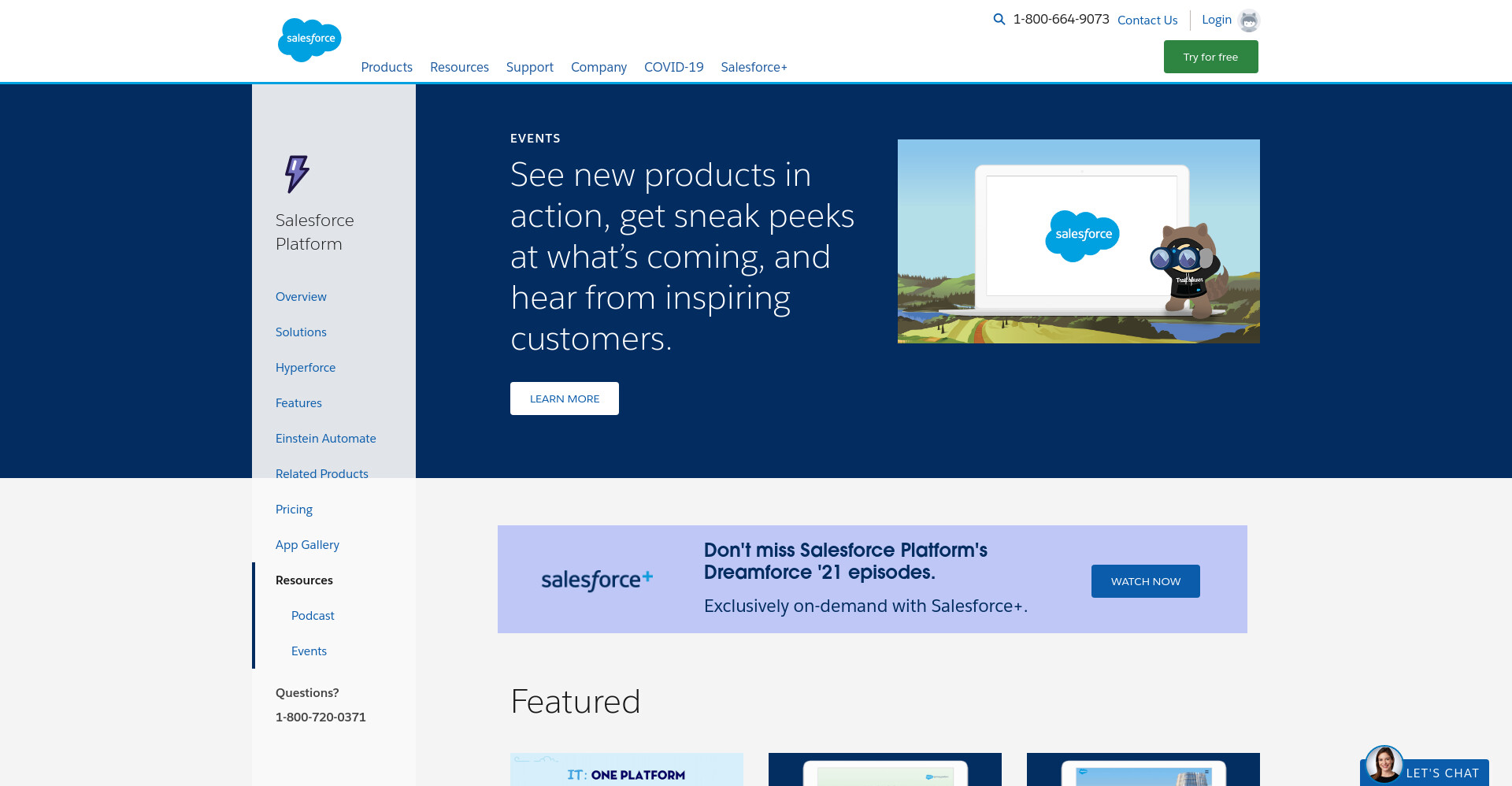The width and height of the screenshot is (1512, 786).
Task: Click the Contact Us link
Action: [1147, 20]
